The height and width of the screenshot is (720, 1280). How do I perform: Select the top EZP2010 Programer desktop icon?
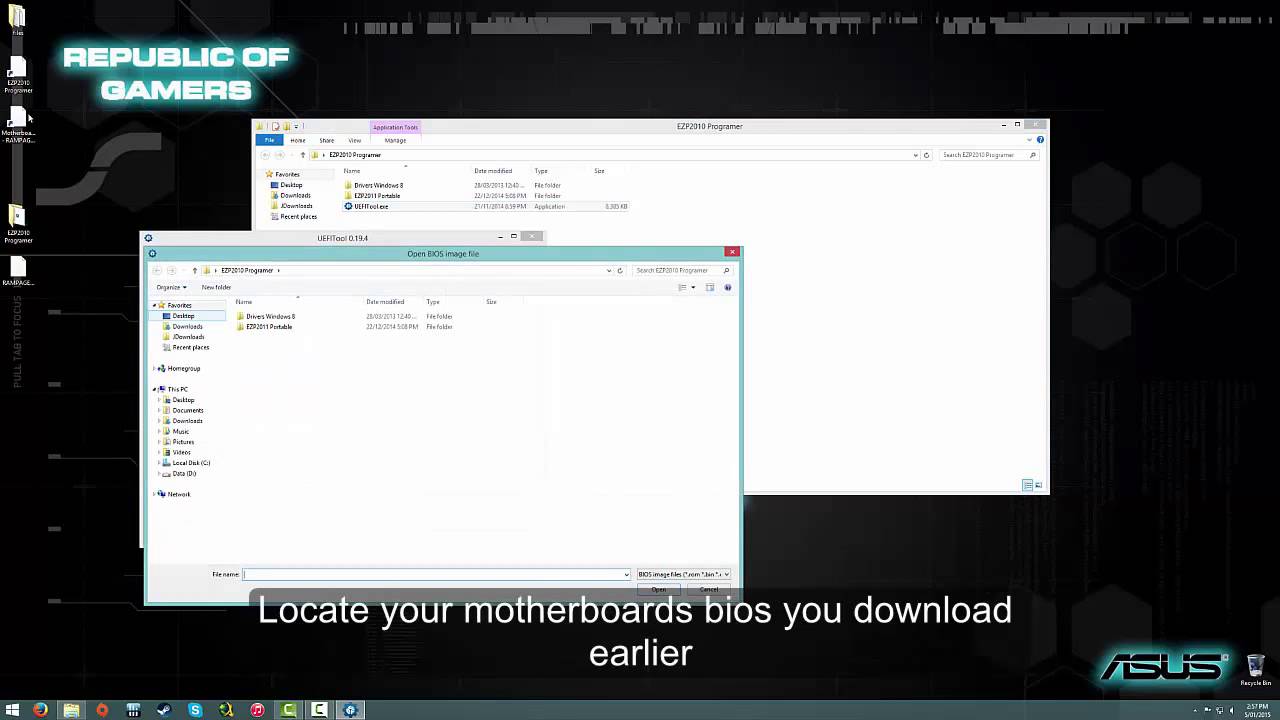(18, 77)
